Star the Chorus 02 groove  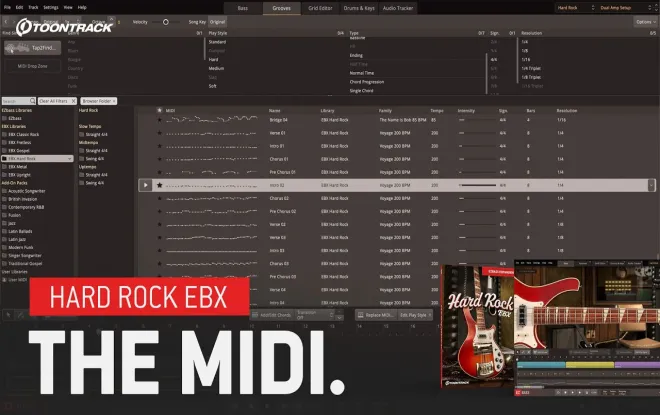[x=160, y=198]
